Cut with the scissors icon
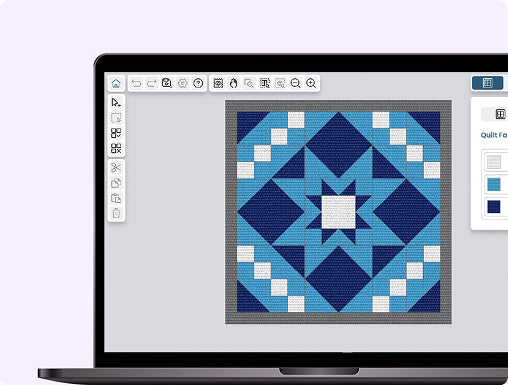This screenshot has height=385, width=508. point(116,168)
